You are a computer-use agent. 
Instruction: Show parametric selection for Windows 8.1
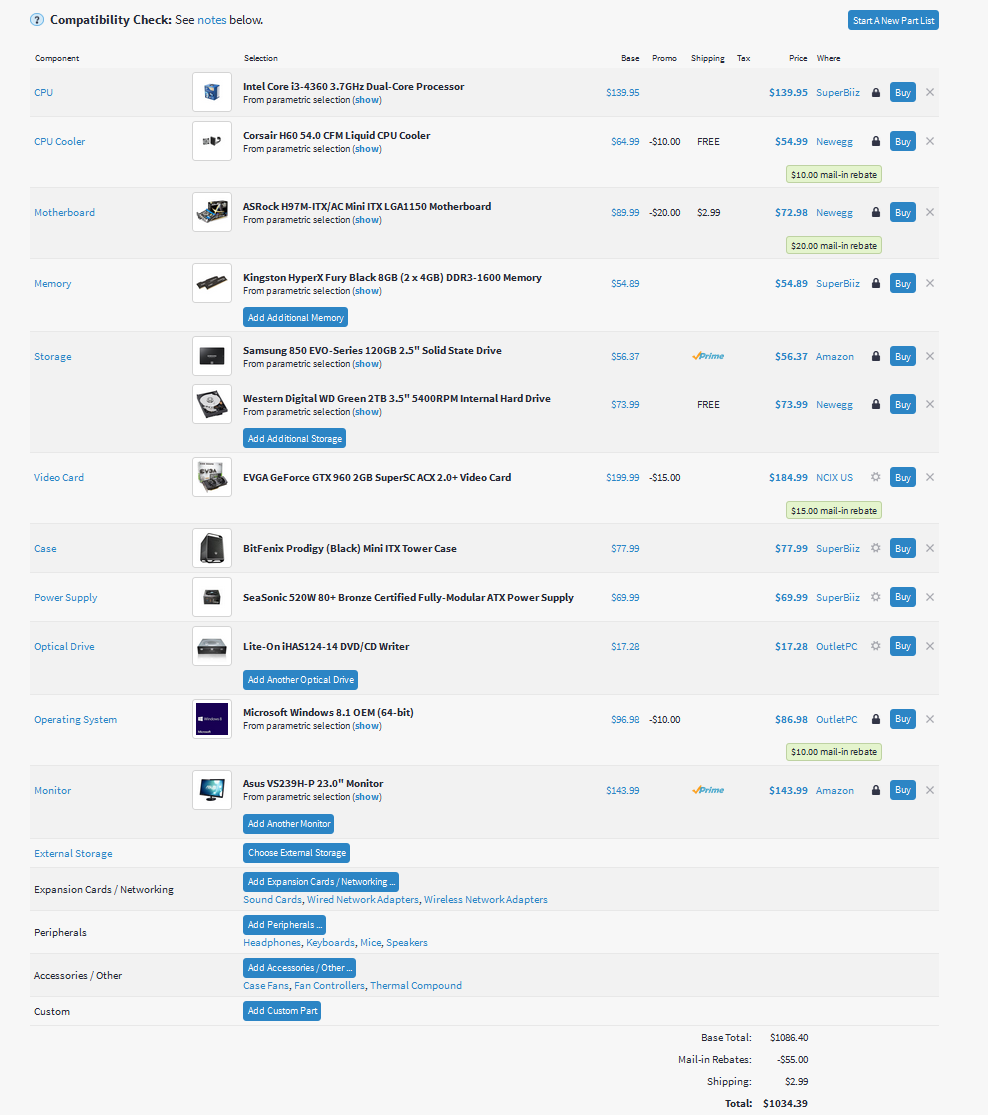(367, 726)
